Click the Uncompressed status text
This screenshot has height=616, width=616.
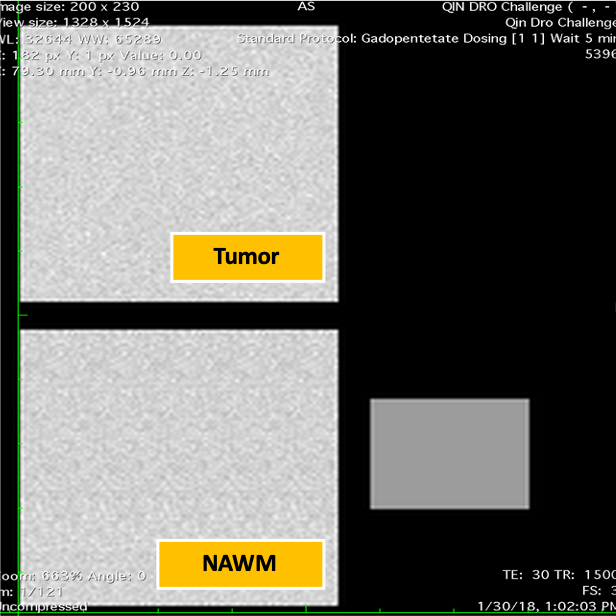43,607
